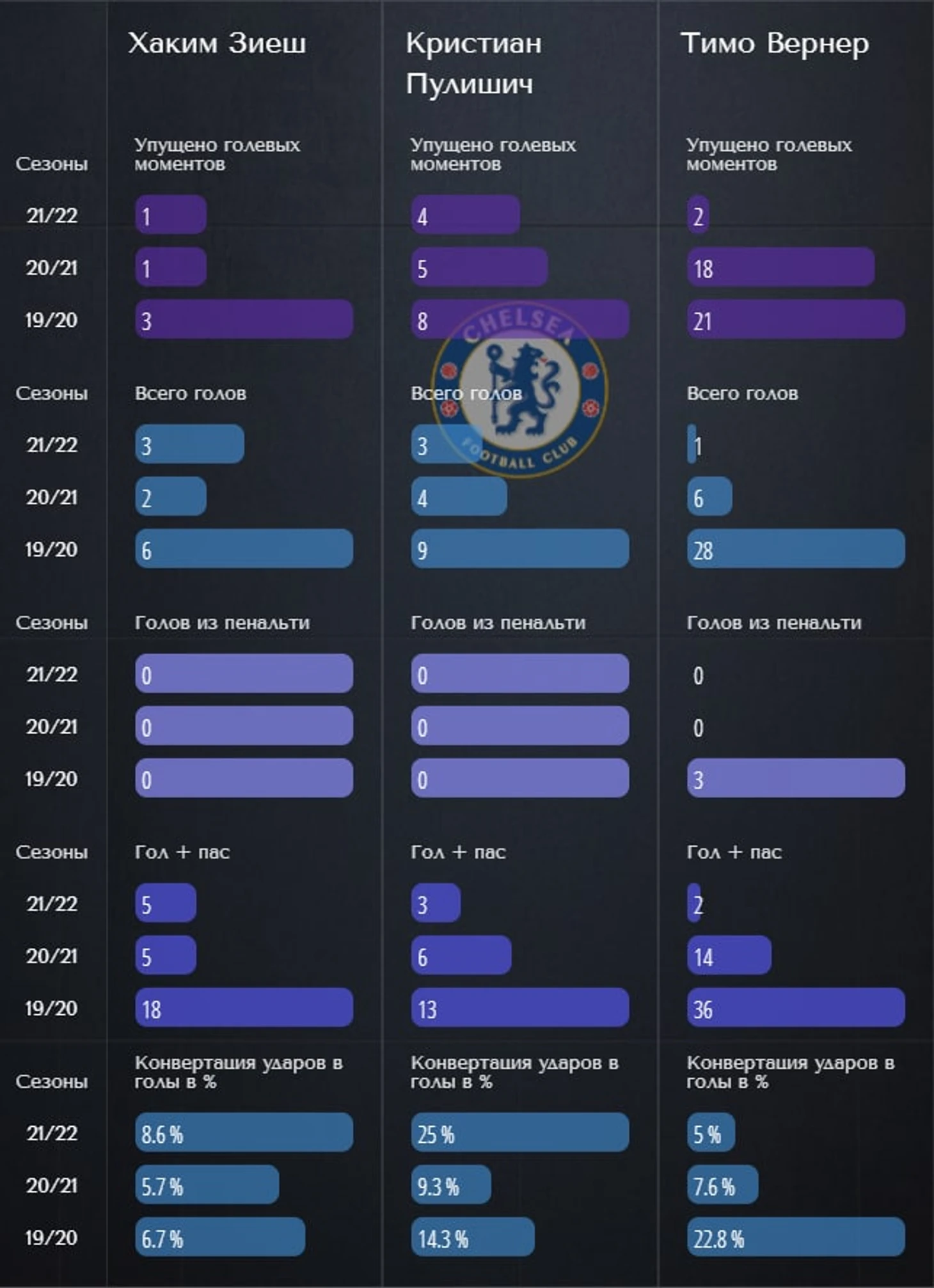Click Пулишич's 19/20 conversion bar showing 14.3 %
934x1288 pixels.
(472, 1237)
